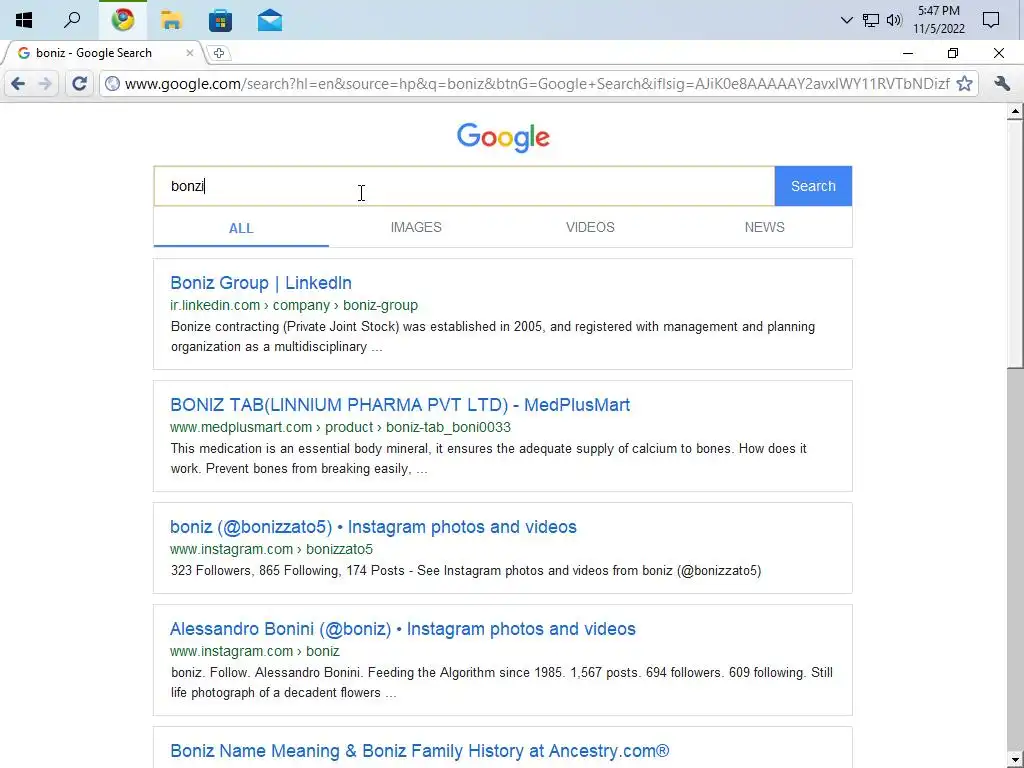Show hidden system tray icons
The image size is (1024, 768).
click(x=846, y=20)
